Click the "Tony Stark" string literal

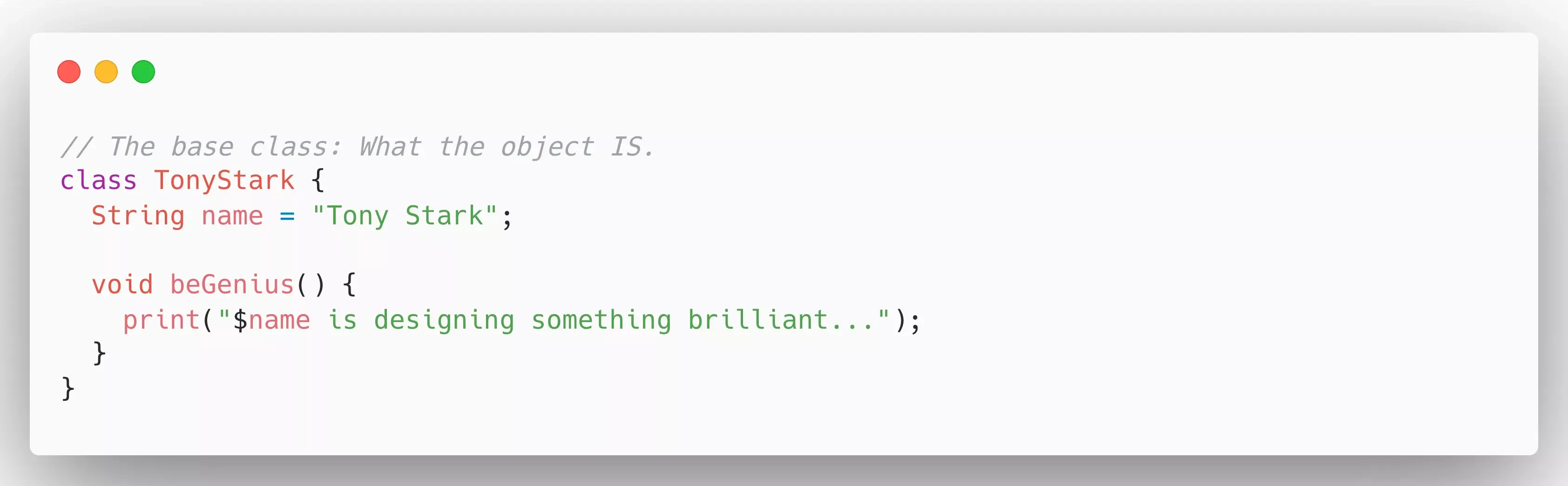click(x=405, y=216)
